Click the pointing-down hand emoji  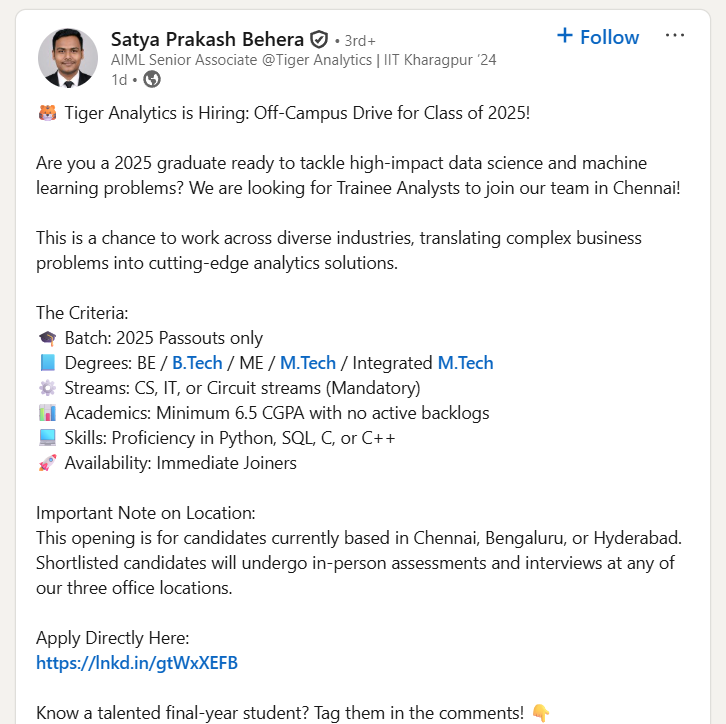tap(540, 713)
